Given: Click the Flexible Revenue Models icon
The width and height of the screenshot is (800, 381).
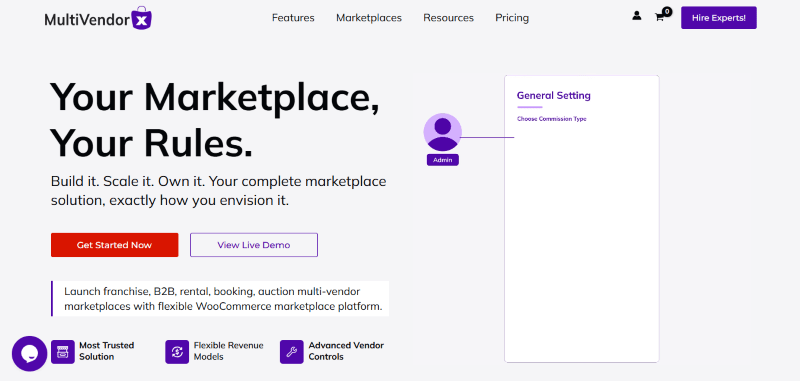Looking at the screenshot, I should pos(177,352).
